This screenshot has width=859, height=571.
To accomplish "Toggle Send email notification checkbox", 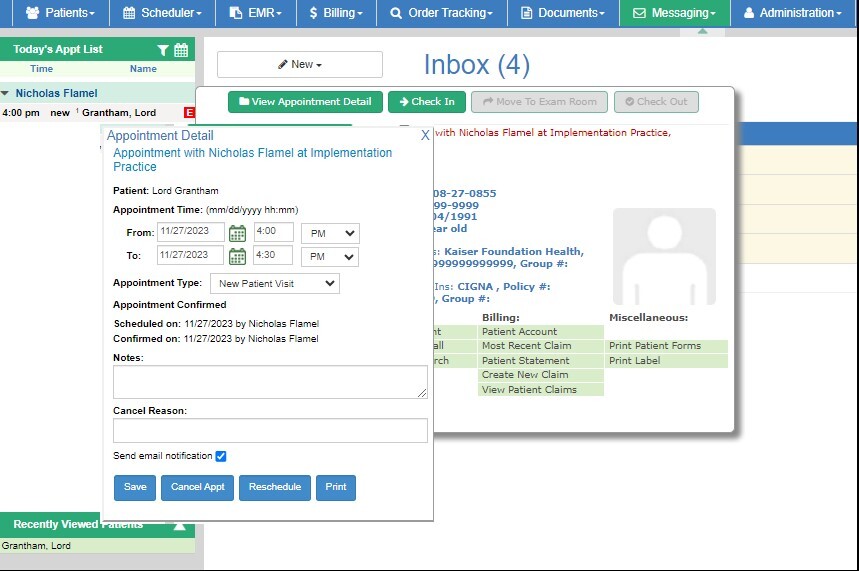I will 221,456.
